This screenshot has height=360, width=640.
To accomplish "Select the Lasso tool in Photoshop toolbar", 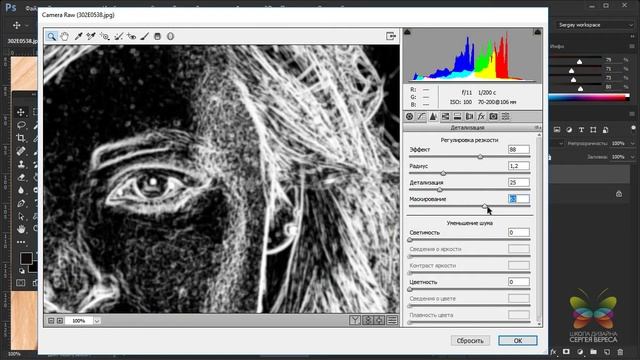I will pyautogui.click(x=21, y=125).
